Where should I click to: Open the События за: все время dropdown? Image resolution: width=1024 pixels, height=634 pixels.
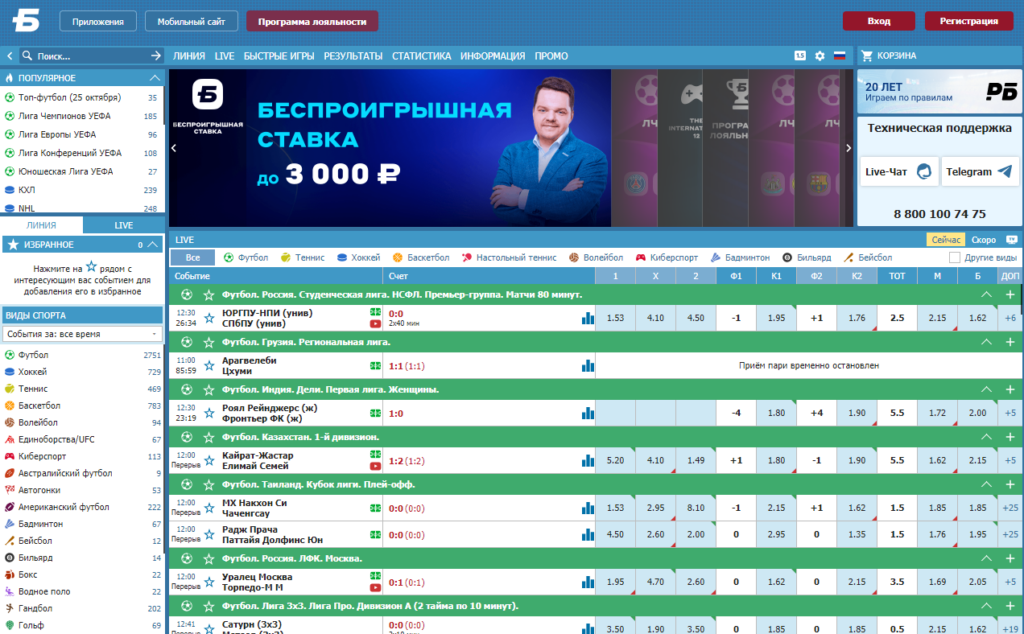pos(82,334)
